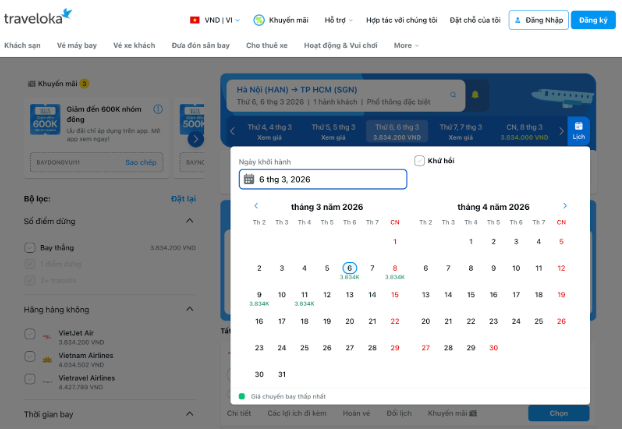Collapse the Số điểm dừng filter section
Viewport: 622px width, 429px height.
tap(189, 222)
